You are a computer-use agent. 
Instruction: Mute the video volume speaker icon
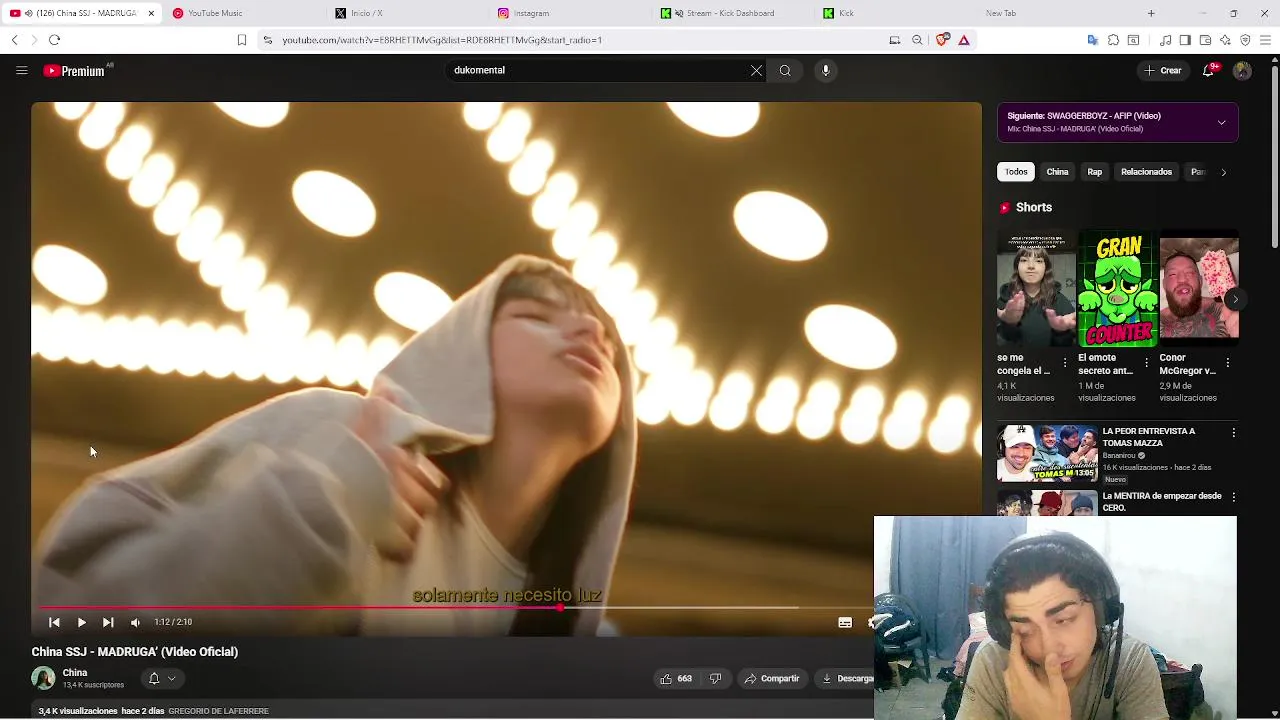[x=135, y=622]
